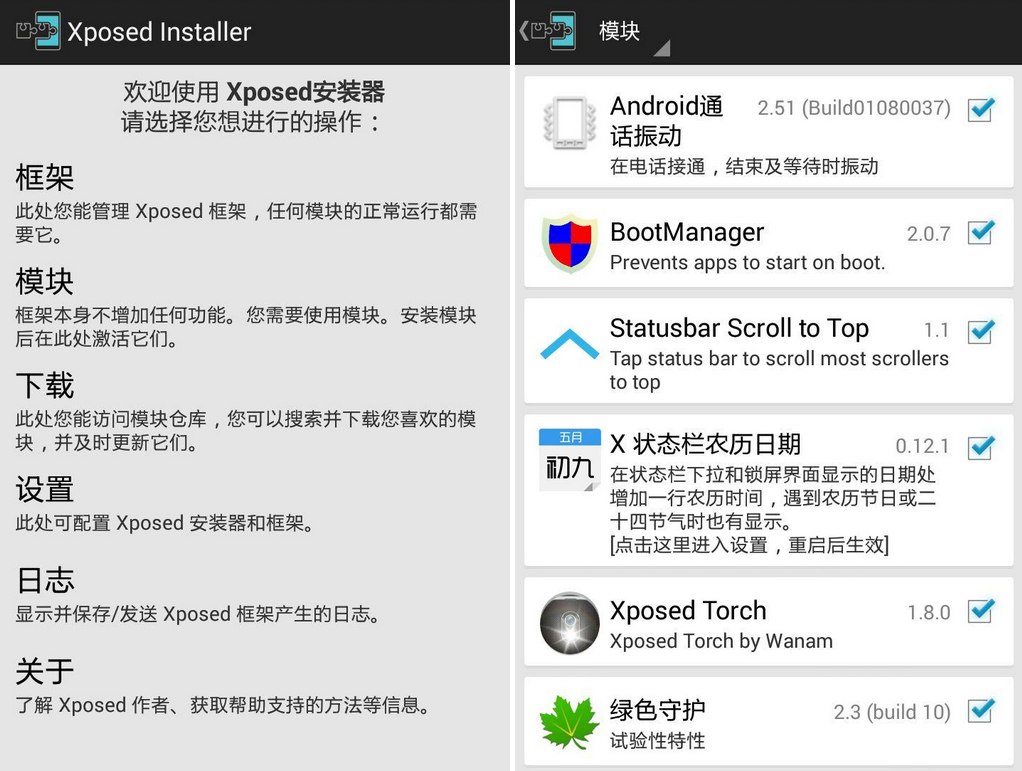
Task: Uncheck the Android通话振动 module checkbox
Action: [x=981, y=109]
